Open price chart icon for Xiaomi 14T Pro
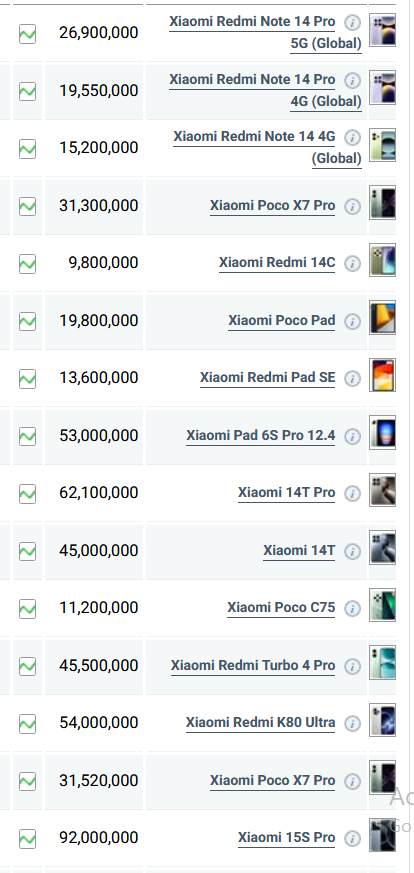The image size is (414, 873). tap(27, 493)
